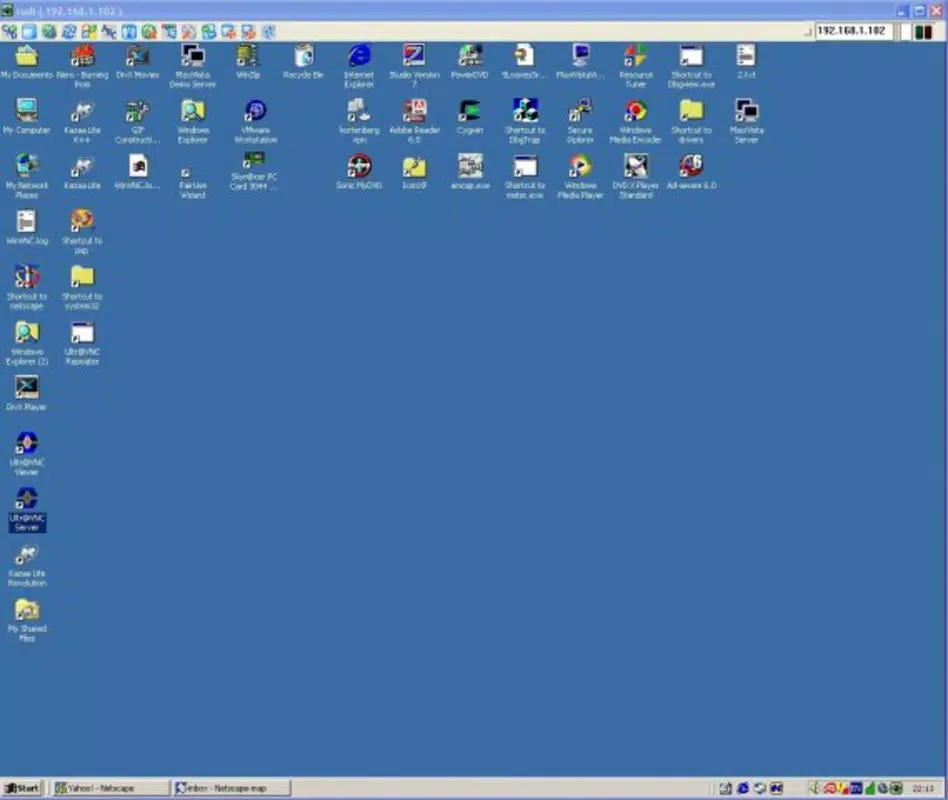
Task: Click the green globe icon in VNC toolbar
Action: click(x=49, y=31)
